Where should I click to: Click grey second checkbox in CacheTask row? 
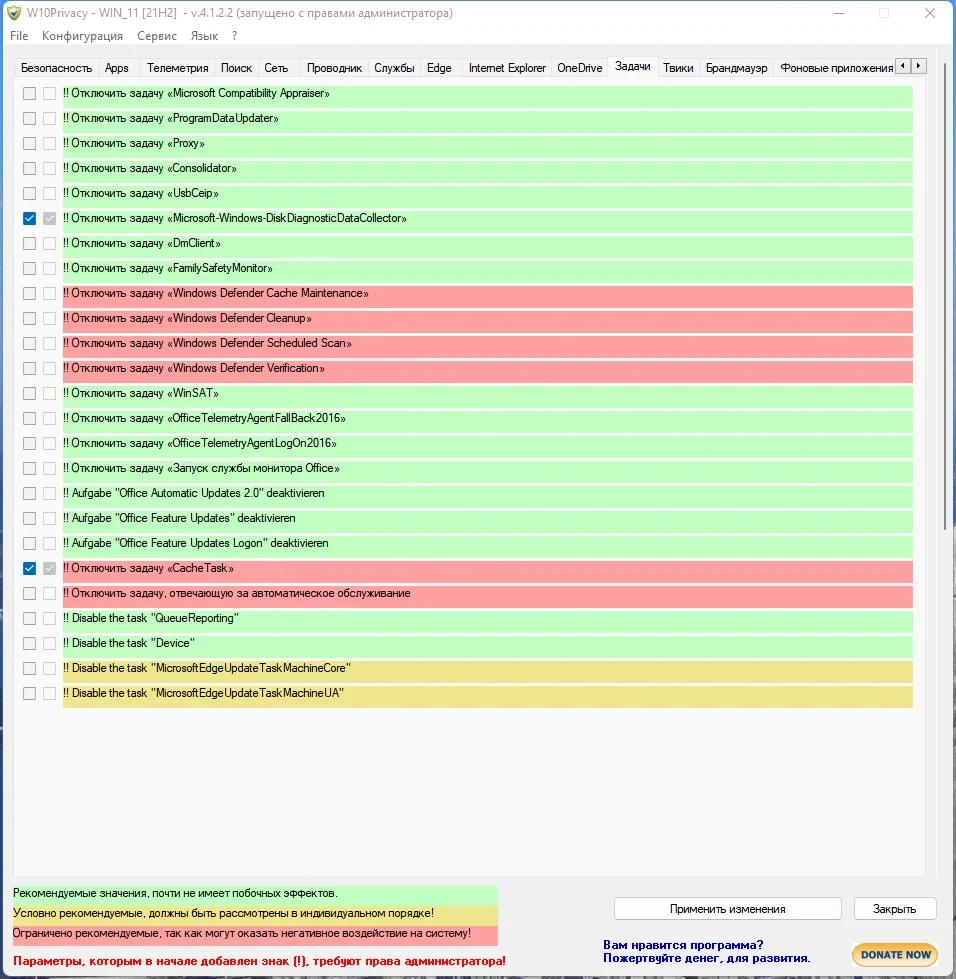pos(49,568)
